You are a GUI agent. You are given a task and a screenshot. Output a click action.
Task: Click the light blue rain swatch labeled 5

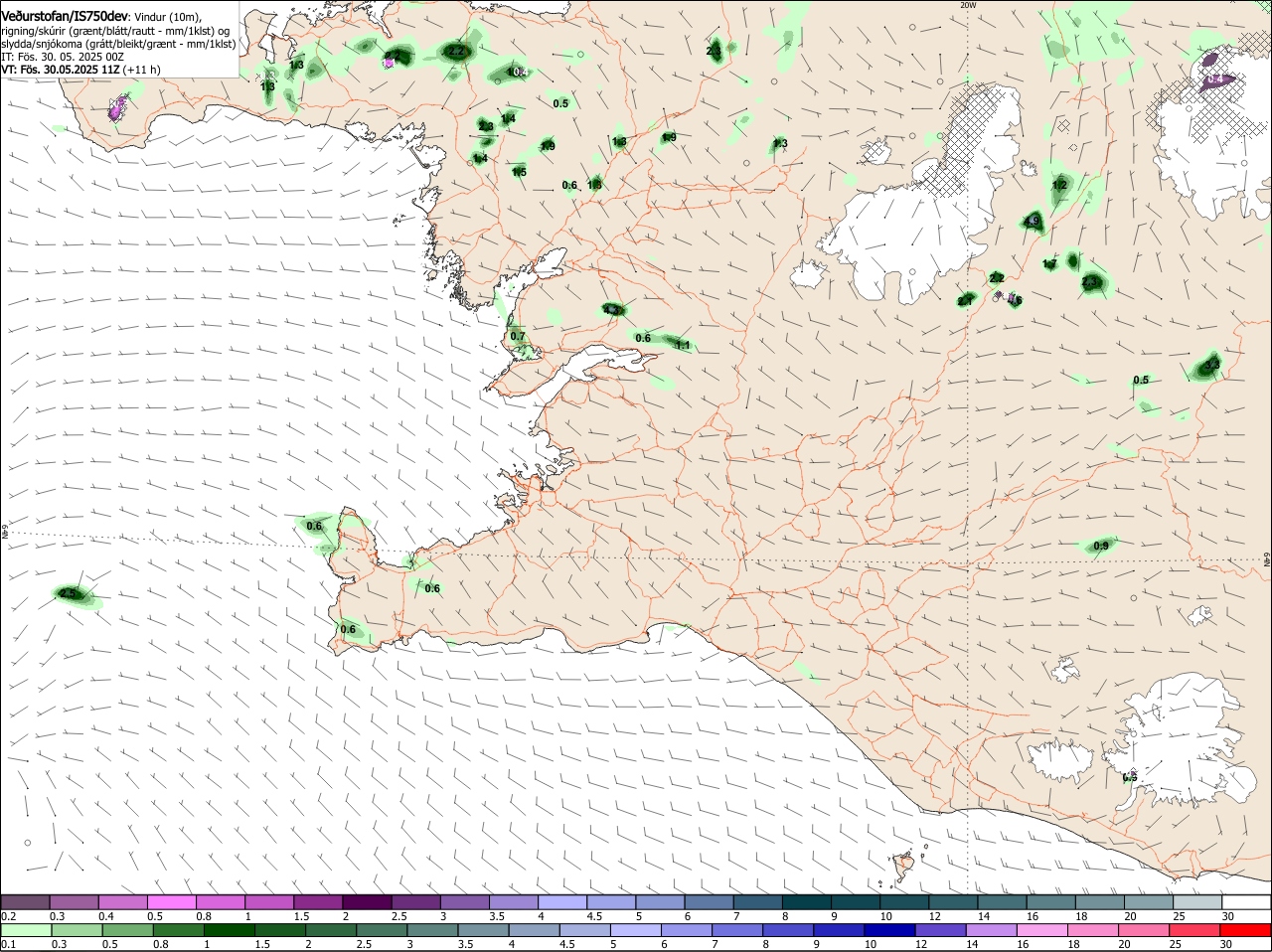[636, 930]
